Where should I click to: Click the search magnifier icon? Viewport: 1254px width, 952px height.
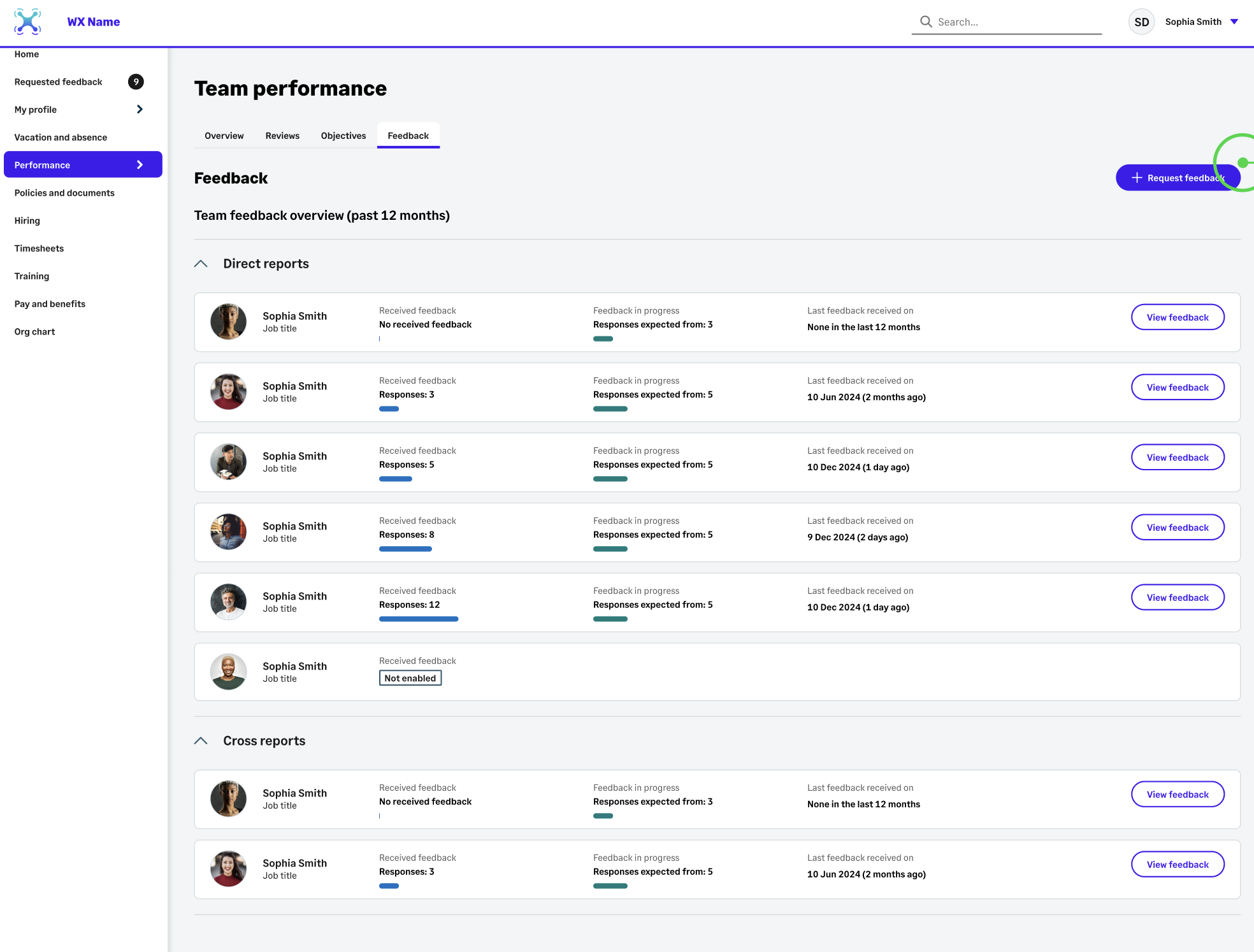tap(926, 22)
